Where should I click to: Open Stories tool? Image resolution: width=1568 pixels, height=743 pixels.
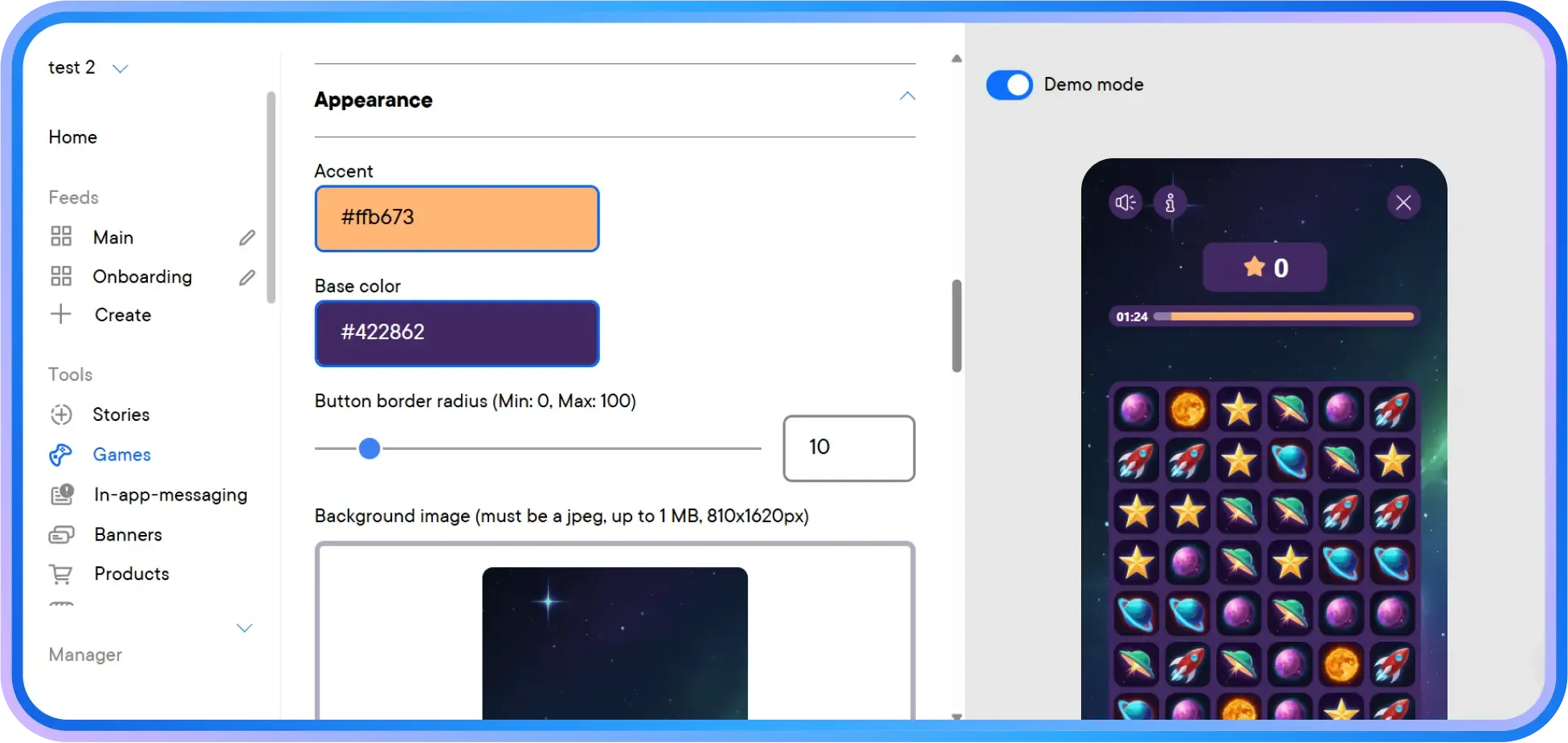click(121, 414)
